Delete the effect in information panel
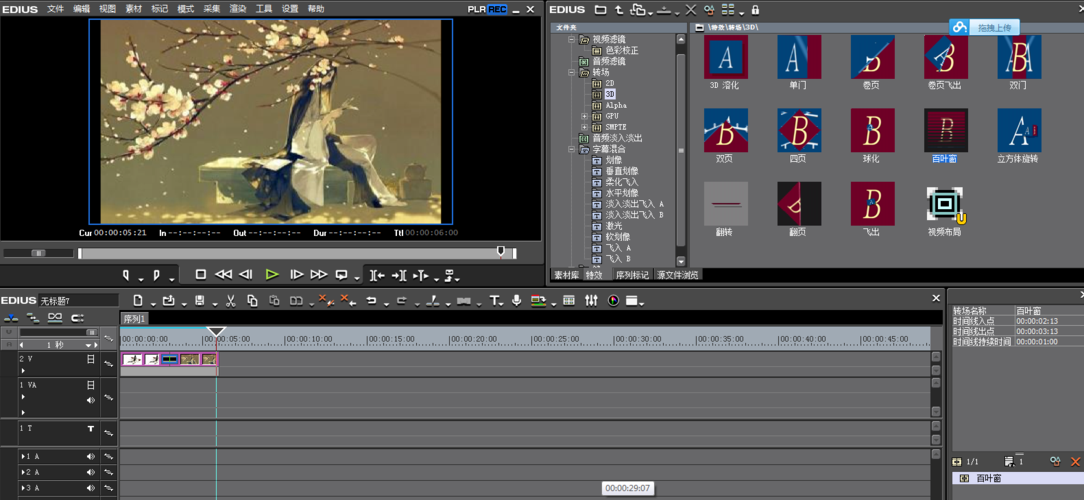The width and height of the screenshot is (1084, 500). pos(1075,461)
